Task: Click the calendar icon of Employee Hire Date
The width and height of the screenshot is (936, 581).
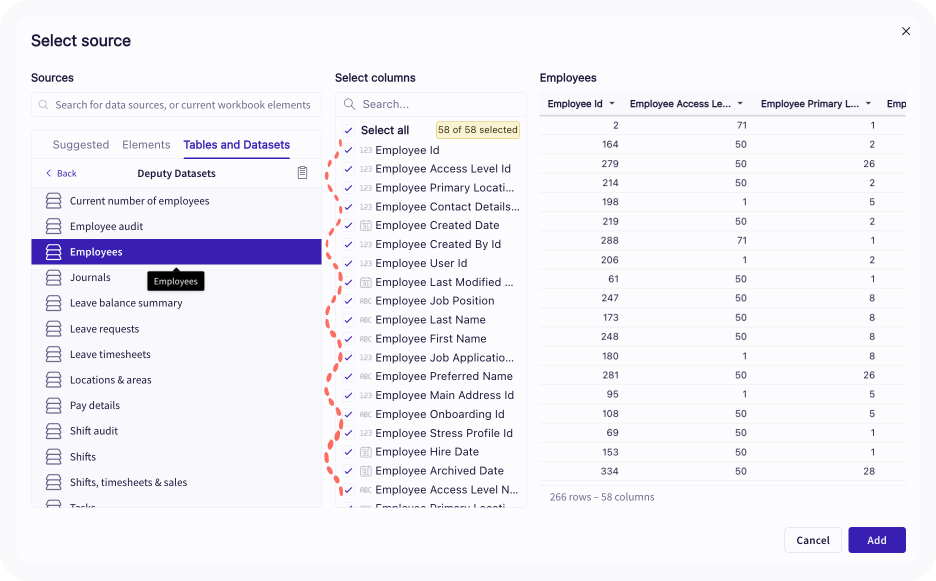Action: coord(365,452)
